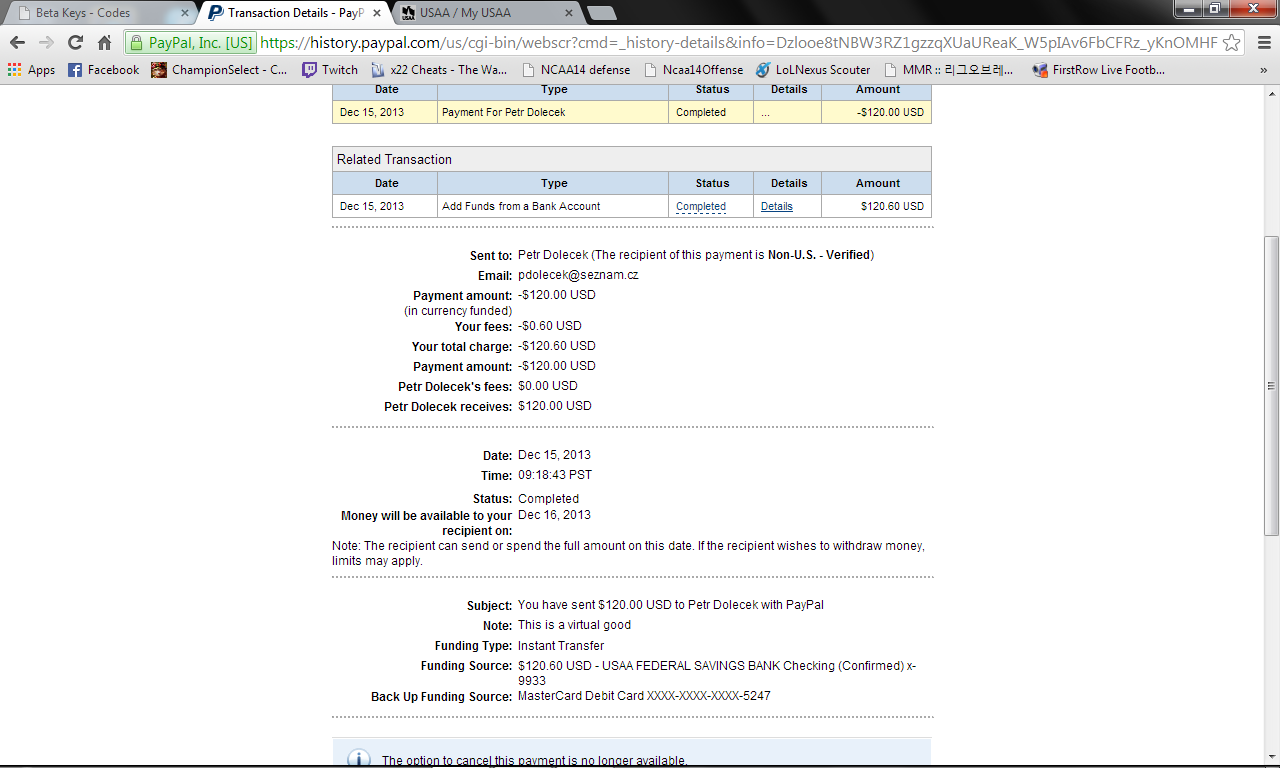This screenshot has width=1280, height=768.
Task: Click the "$120.60 USD" Related Transaction amount
Action: [893, 206]
